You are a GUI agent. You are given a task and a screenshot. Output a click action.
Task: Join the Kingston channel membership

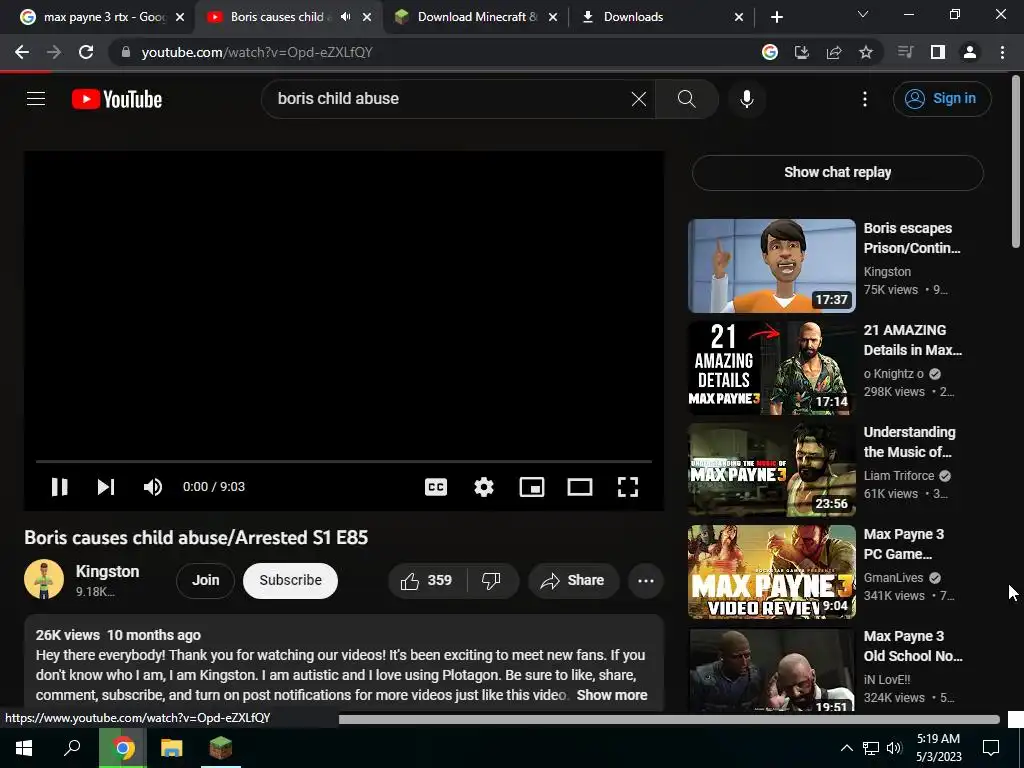point(205,580)
